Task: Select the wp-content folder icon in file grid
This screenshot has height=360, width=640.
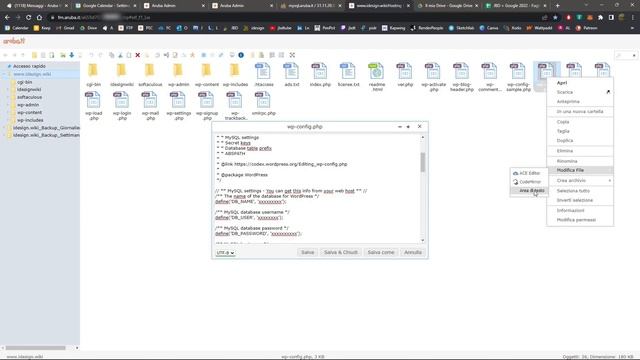Action: [x=207, y=71]
